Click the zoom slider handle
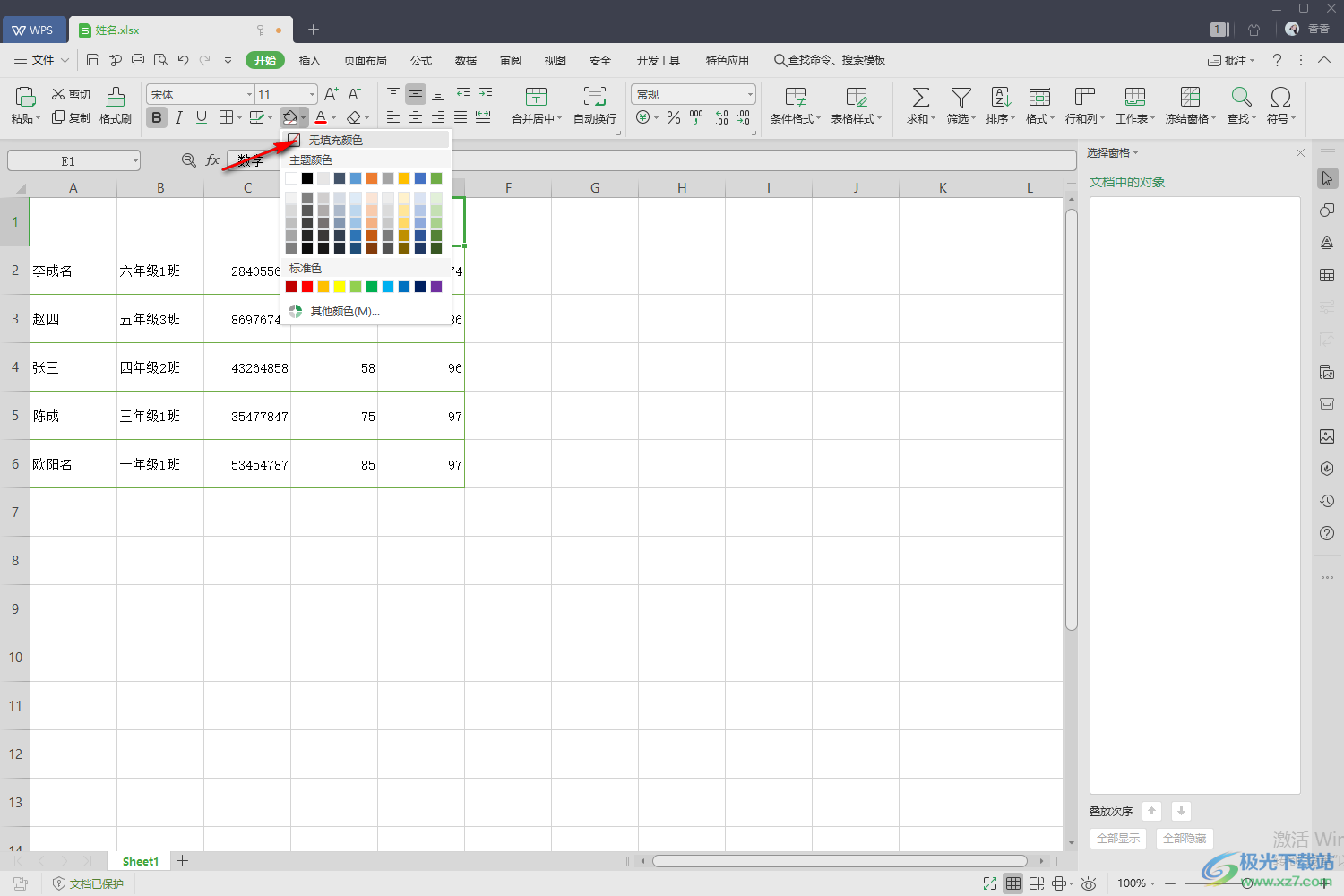The image size is (1344, 896). pyautogui.click(x=1247, y=883)
